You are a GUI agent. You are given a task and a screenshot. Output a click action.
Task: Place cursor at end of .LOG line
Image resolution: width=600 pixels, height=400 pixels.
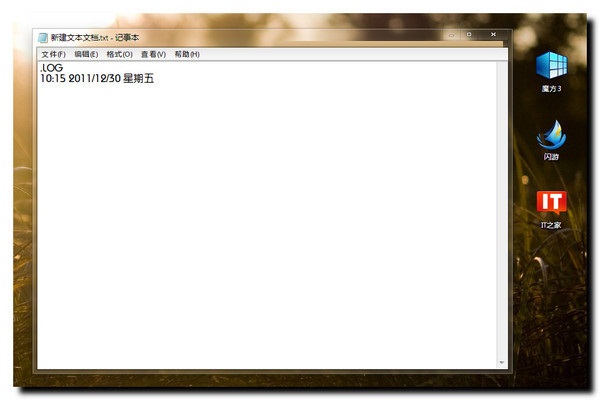click(x=64, y=68)
